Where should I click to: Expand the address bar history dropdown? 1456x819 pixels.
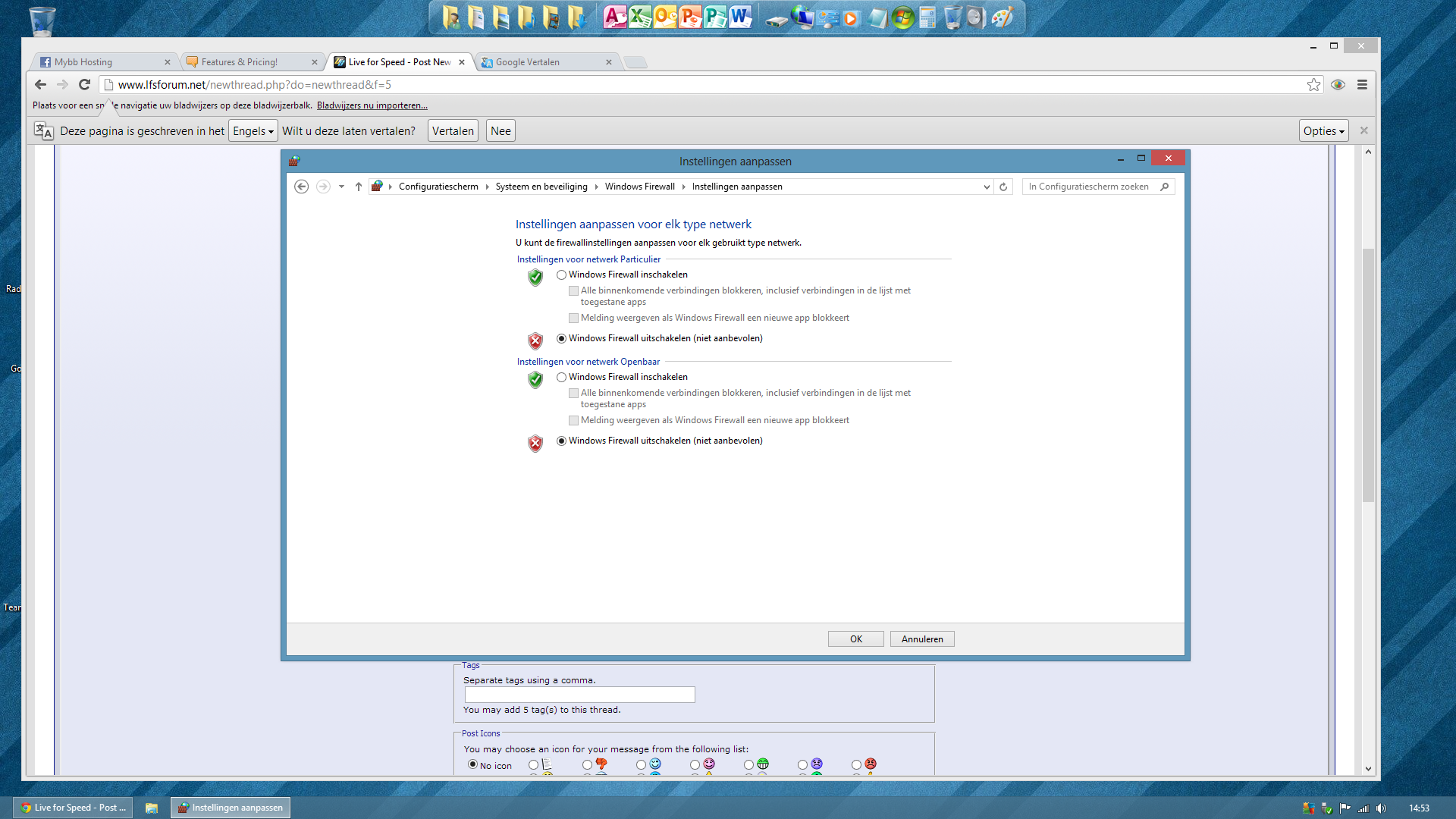(986, 187)
